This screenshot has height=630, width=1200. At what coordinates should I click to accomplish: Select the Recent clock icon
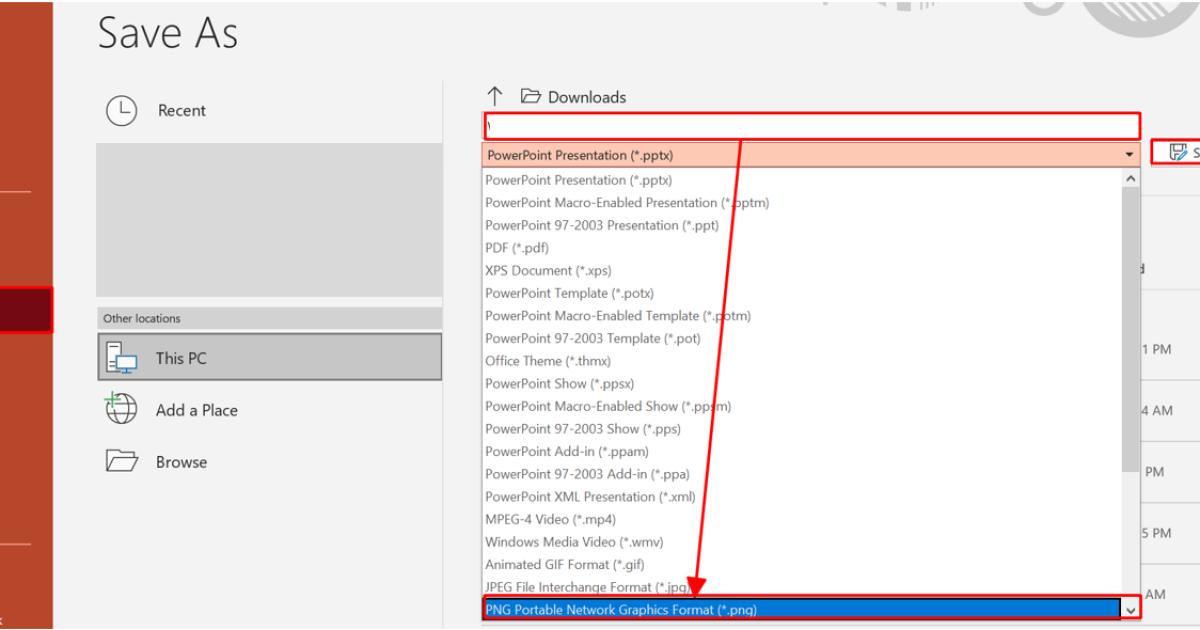pyautogui.click(x=120, y=110)
